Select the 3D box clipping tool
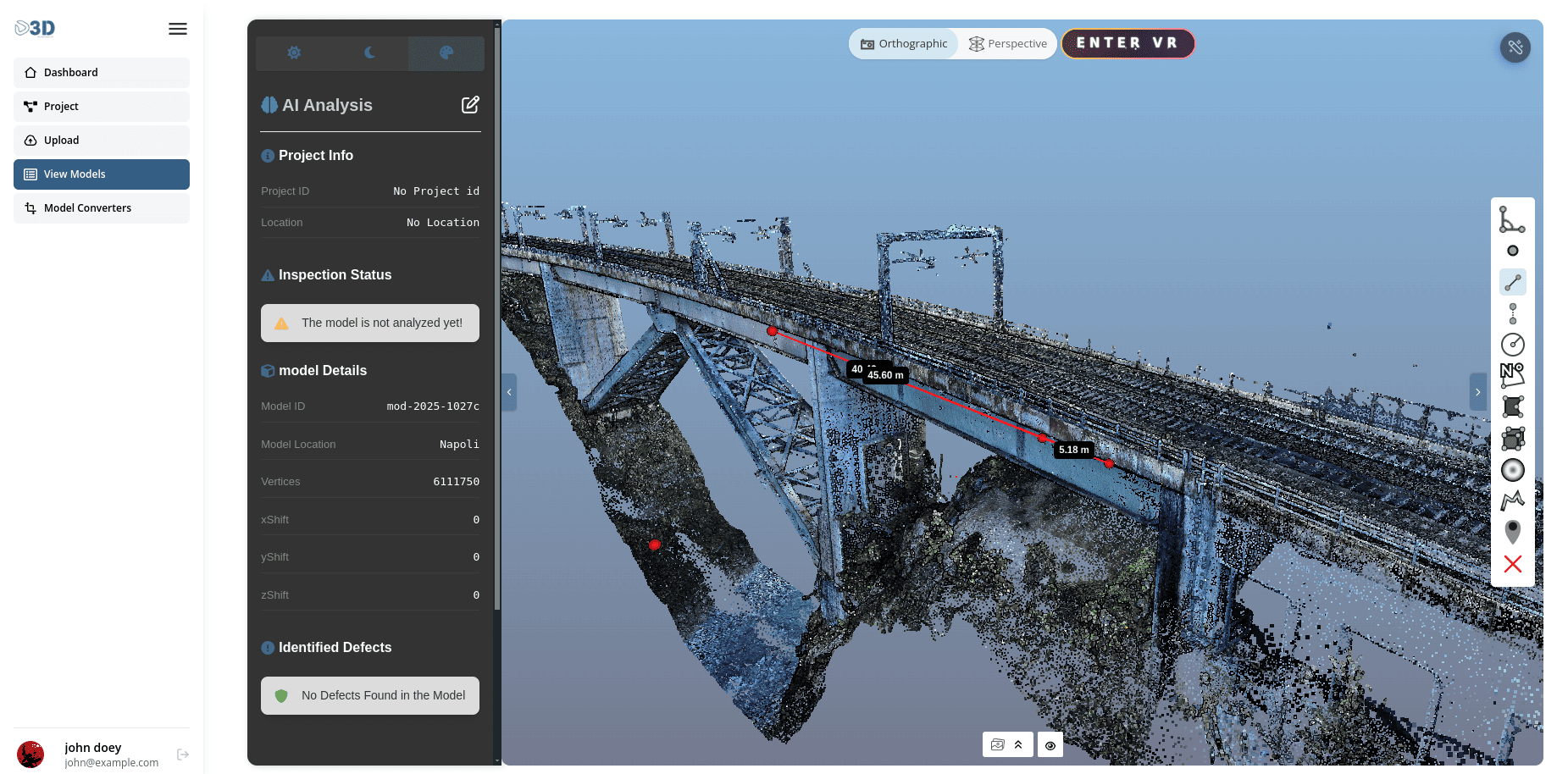 1513,438
